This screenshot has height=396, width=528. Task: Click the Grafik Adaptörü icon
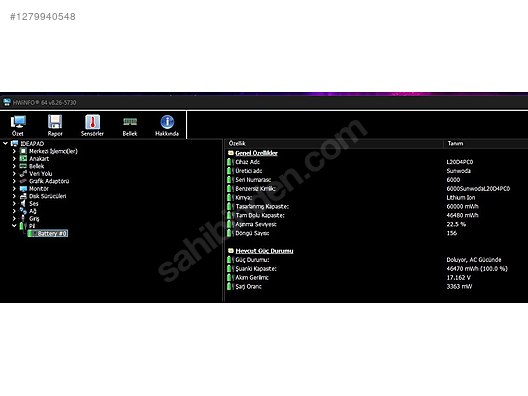[x=23, y=181]
